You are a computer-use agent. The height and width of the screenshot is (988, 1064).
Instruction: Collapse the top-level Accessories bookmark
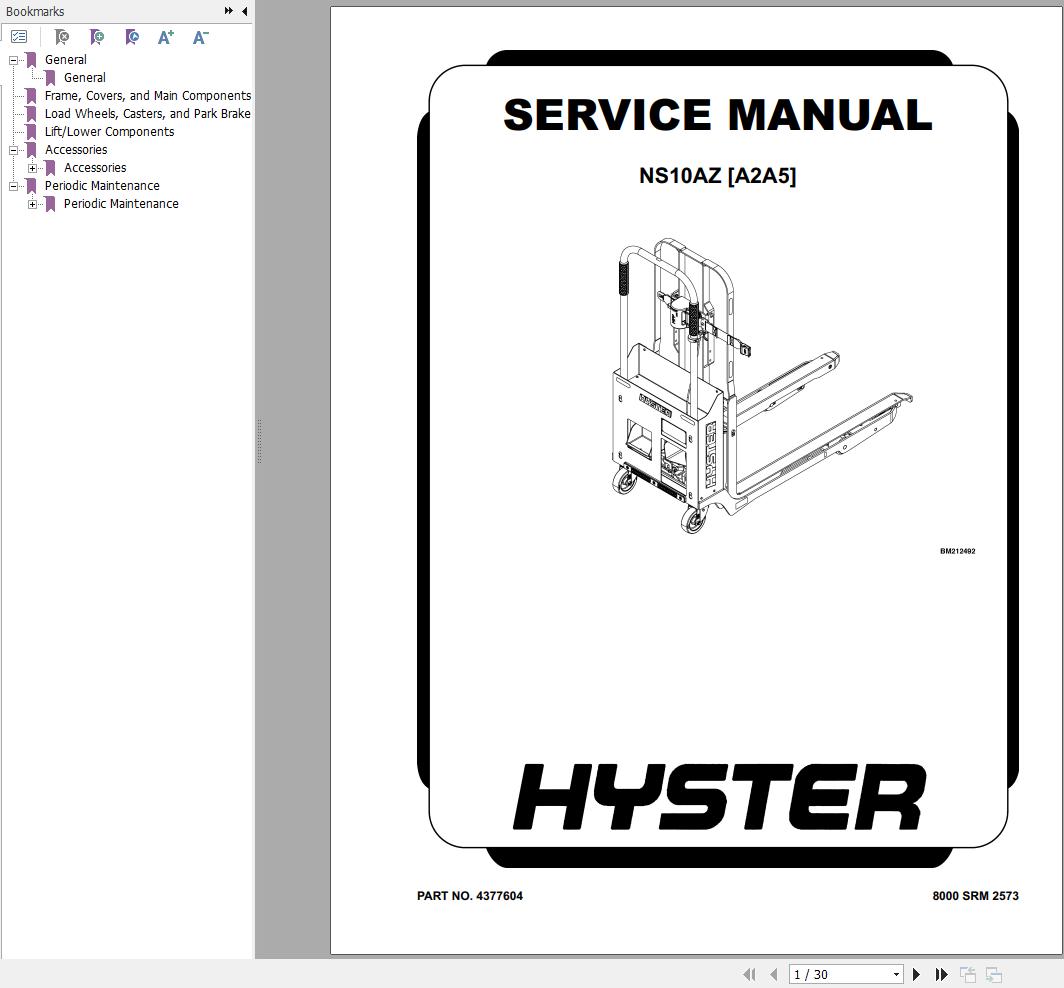click(x=14, y=150)
